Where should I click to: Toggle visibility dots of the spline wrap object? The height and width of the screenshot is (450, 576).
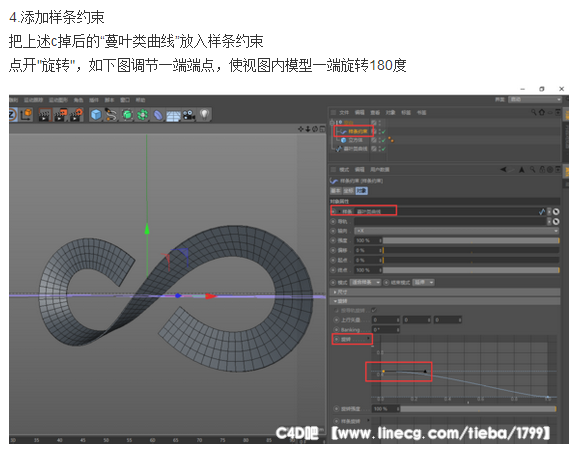(x=379, y=132)
